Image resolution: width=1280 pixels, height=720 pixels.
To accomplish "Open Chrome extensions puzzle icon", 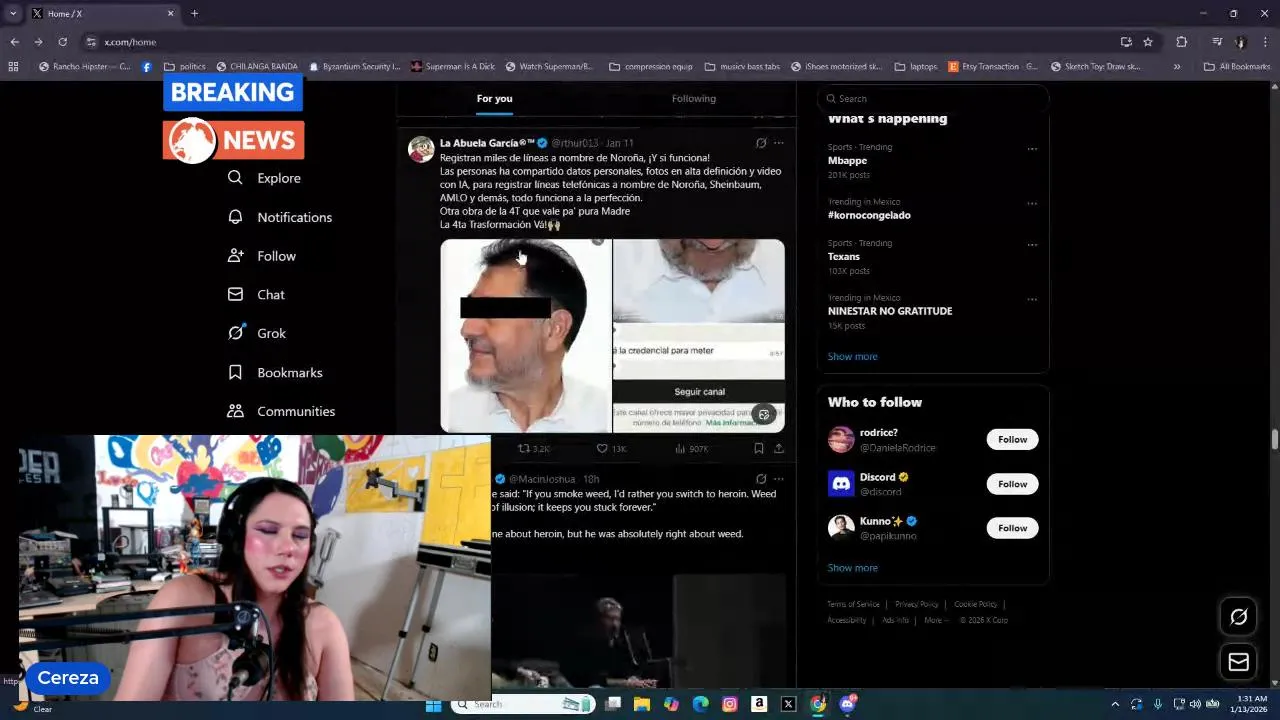I will tap(1181, 42).
